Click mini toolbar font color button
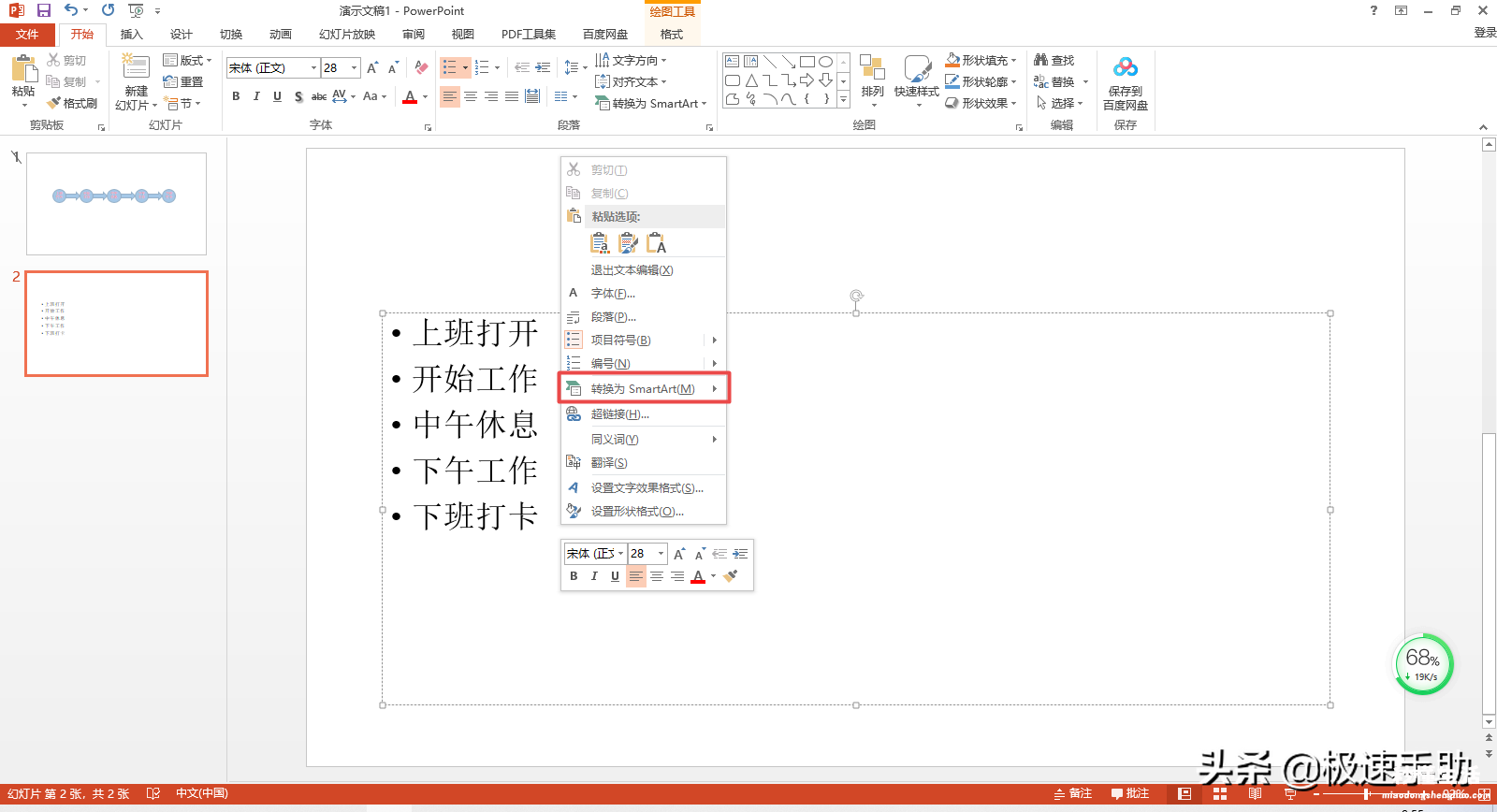The image size is (1497, 812). click(698, 576)
